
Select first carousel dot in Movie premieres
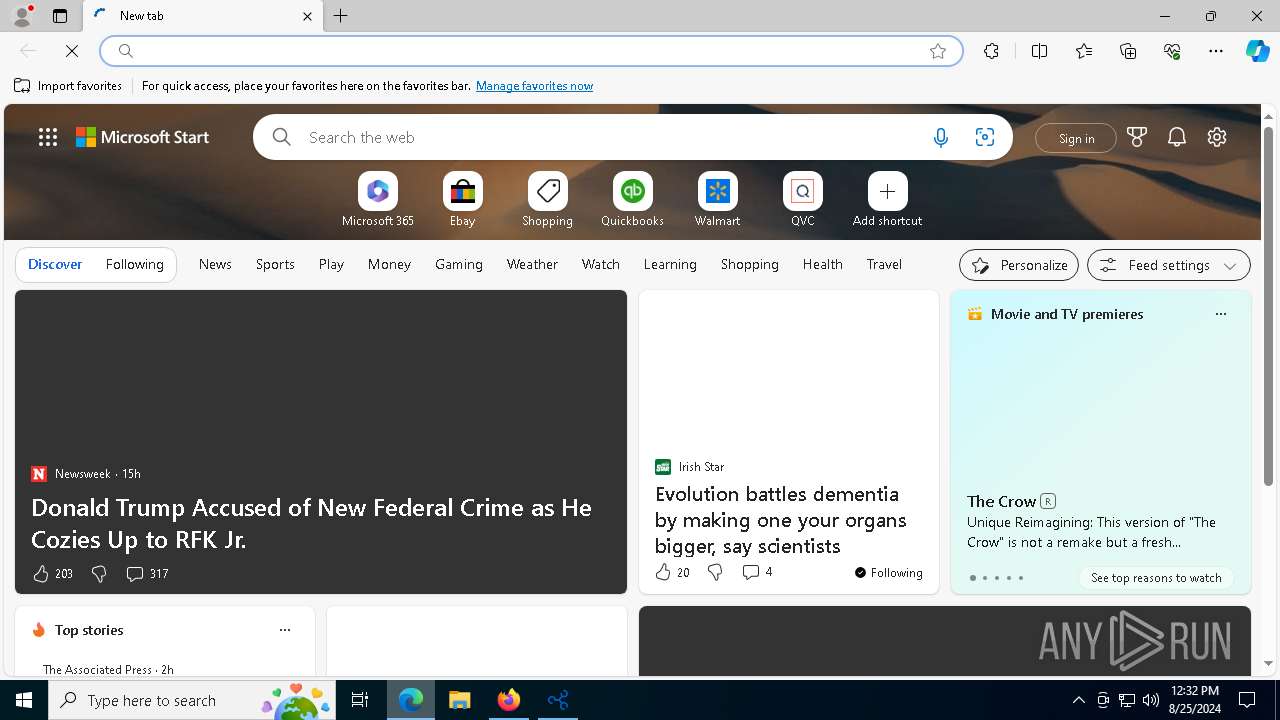(x=973, y=578)
